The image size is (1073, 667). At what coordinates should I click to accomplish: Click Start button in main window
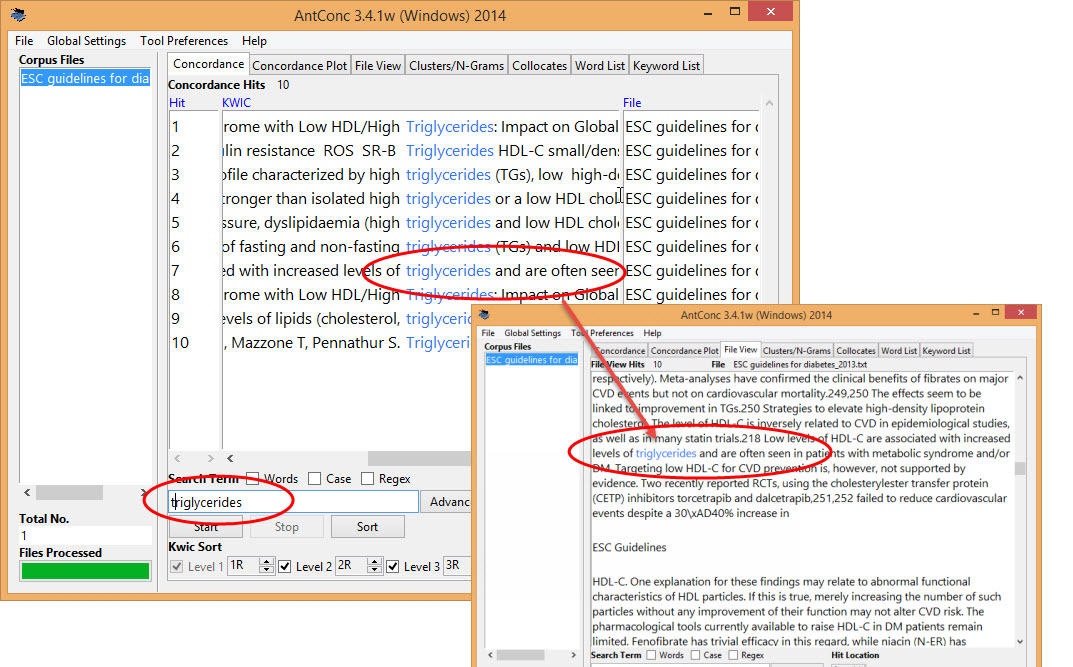coord(206,527)
